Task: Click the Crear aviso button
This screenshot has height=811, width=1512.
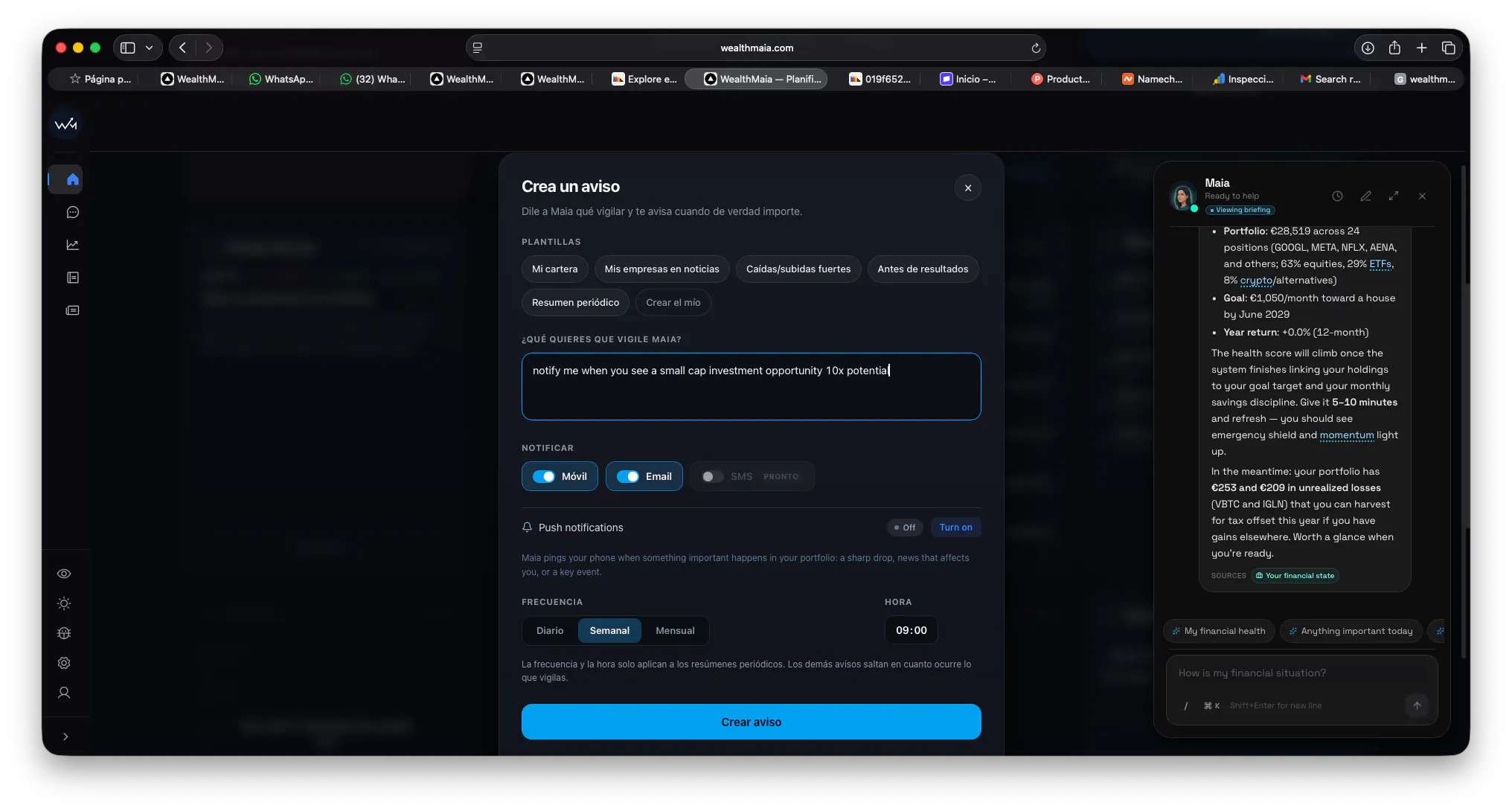Action: point(751,722)
